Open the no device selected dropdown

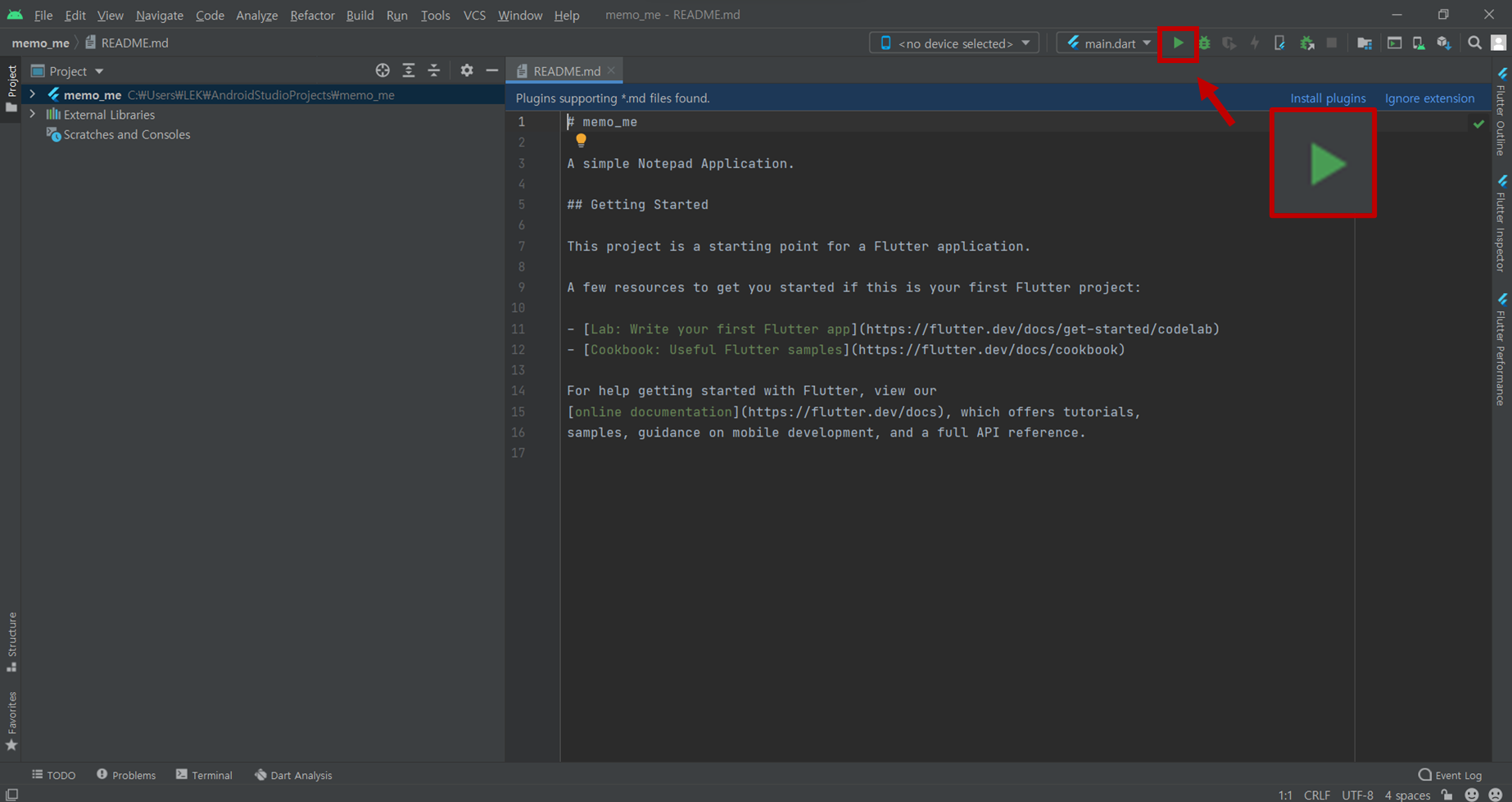point(954,43)
